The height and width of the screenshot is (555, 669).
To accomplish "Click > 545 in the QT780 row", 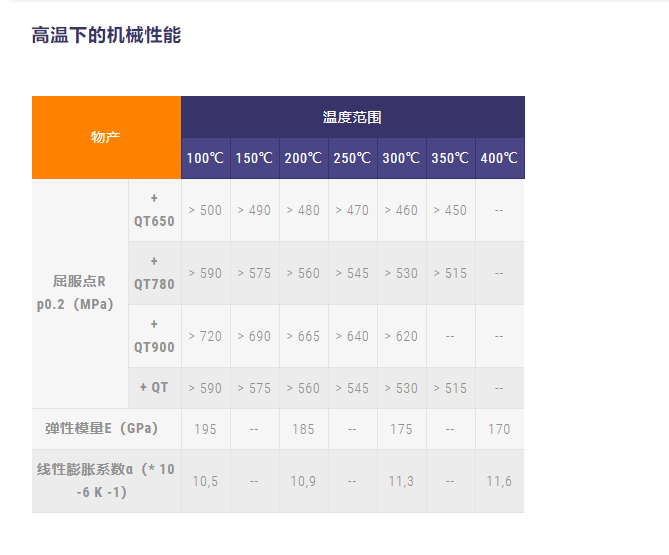I will (353, 273).
